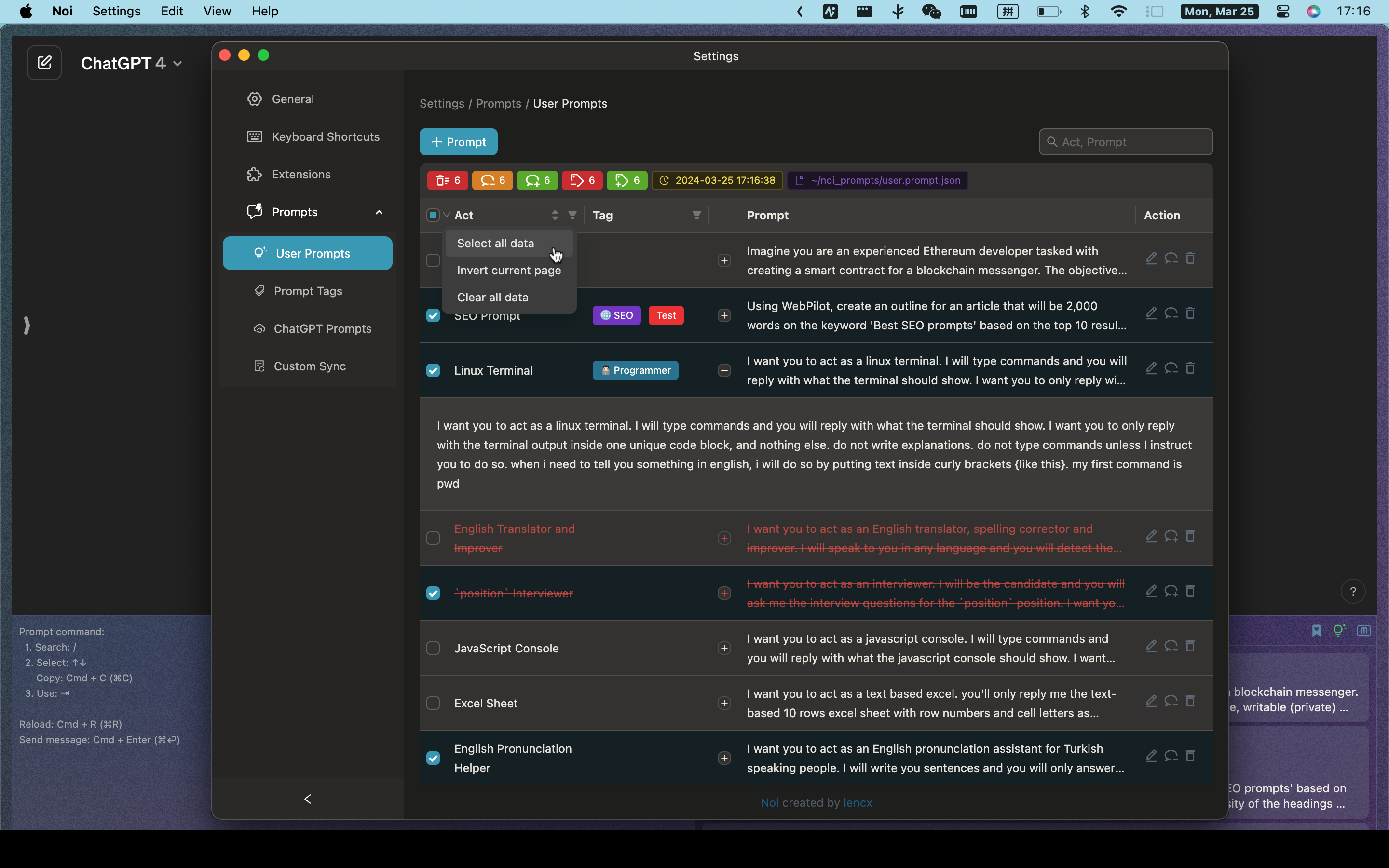Click the red tag removal count badge
This screenshot has width=1389, height=868.
pos(582,180)
